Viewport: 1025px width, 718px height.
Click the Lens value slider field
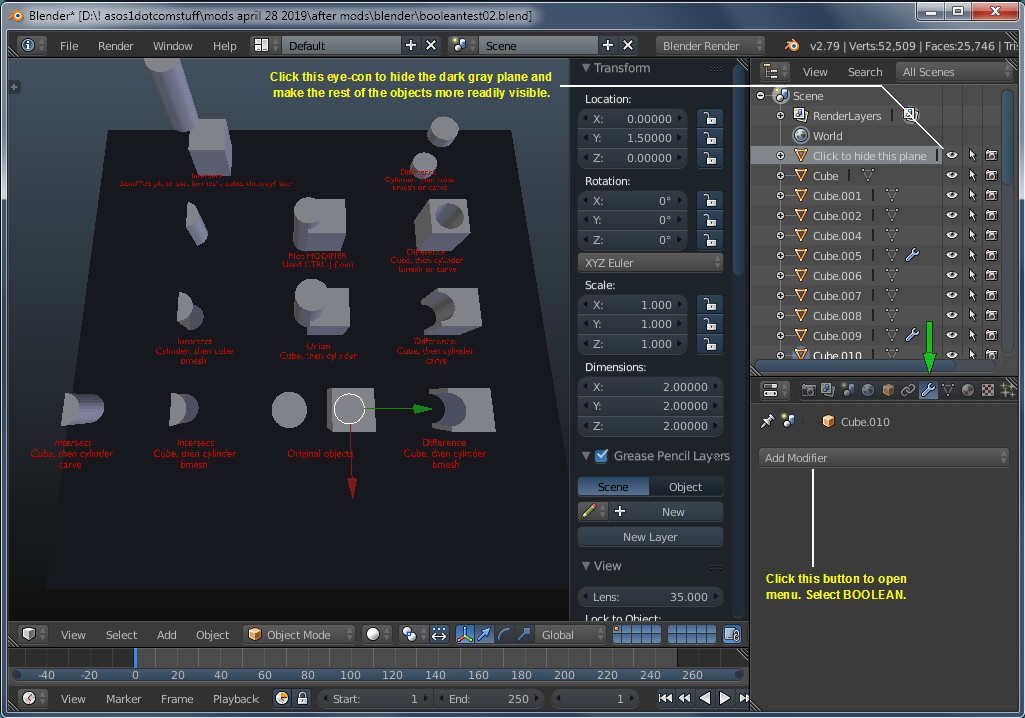[x=650, y=597]
